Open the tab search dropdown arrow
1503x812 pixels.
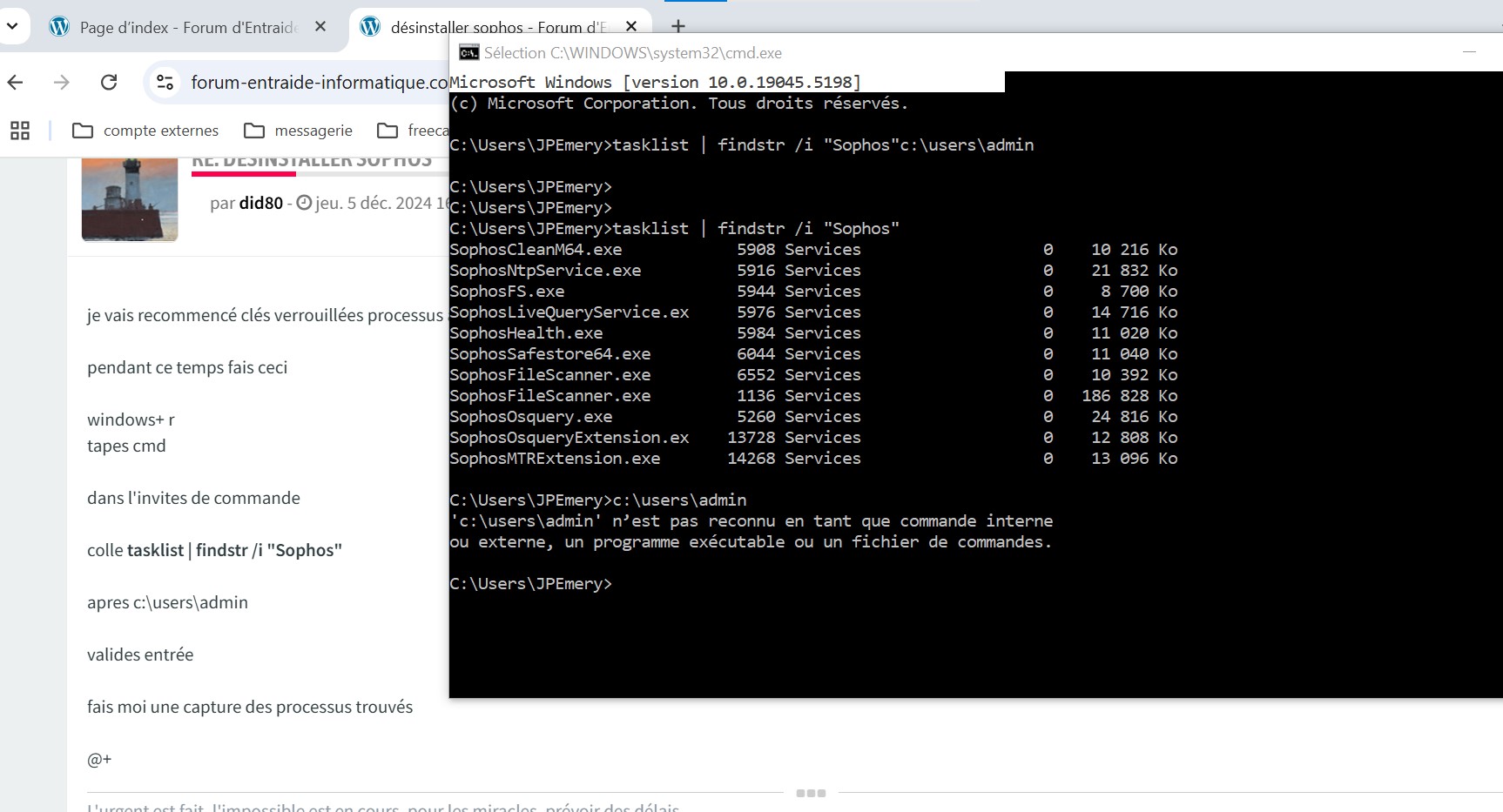click(x=12, y=26)
